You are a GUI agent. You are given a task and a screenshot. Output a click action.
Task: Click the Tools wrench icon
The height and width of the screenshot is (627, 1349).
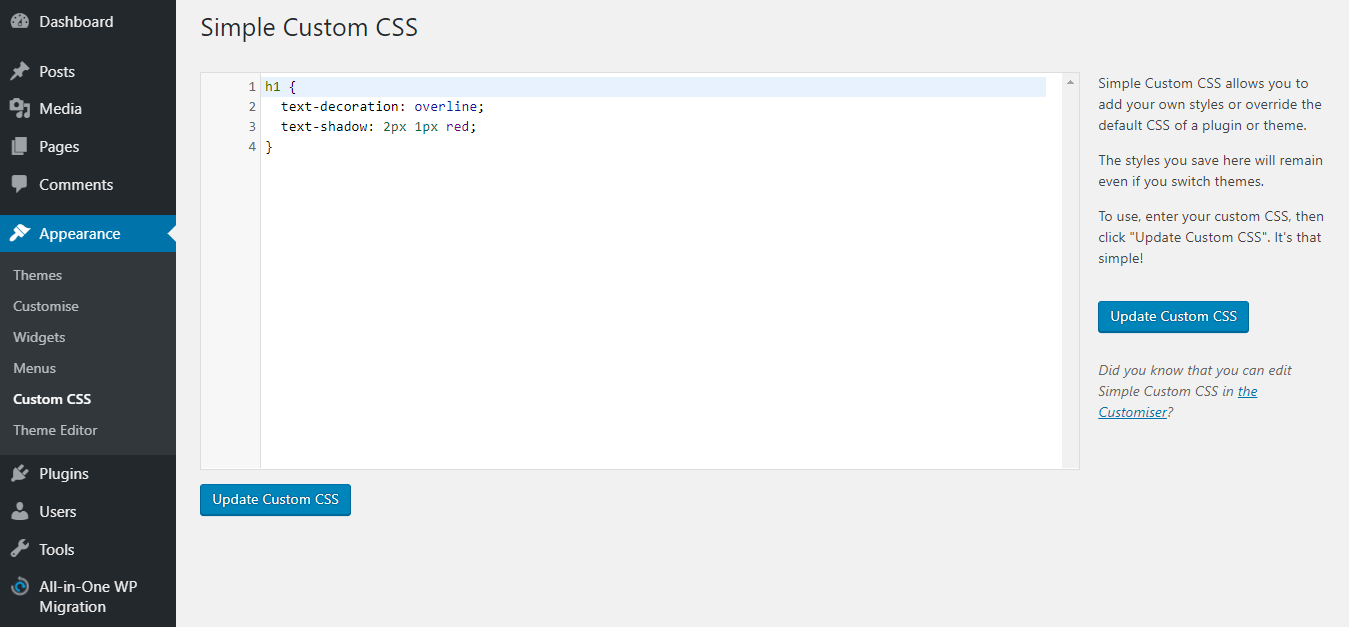[x=19, y=549]
